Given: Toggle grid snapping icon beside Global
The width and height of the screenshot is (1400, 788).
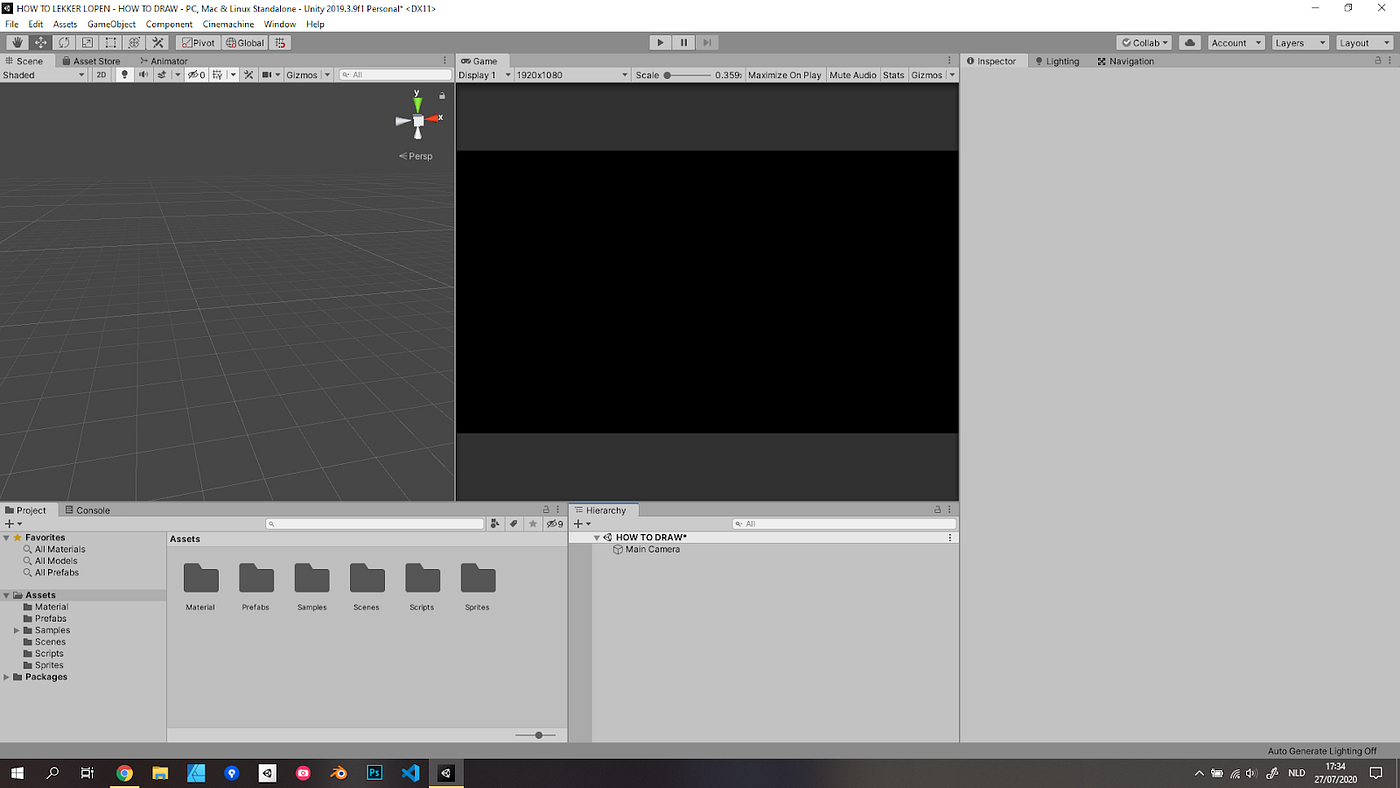Looking at the screenshot, I should tap(281, 43).
